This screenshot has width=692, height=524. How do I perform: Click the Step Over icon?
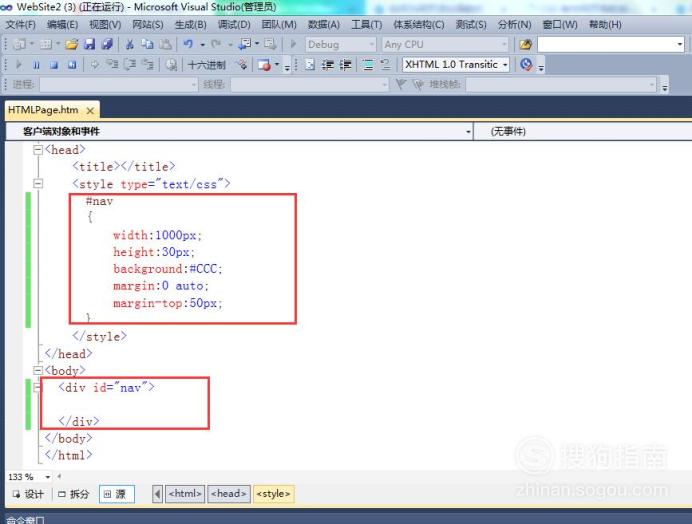tap(130, 65)
